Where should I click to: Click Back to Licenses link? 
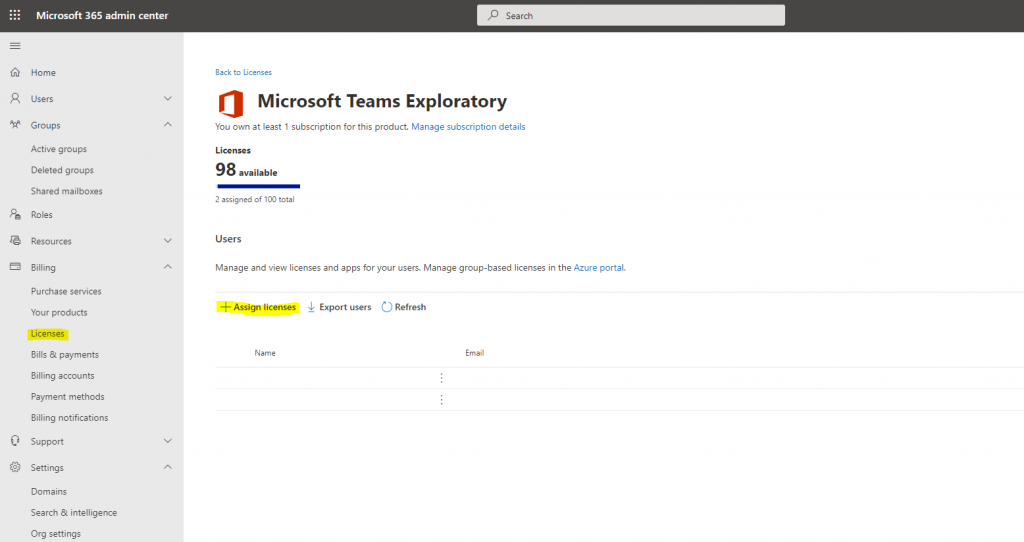tap(244, 72)
